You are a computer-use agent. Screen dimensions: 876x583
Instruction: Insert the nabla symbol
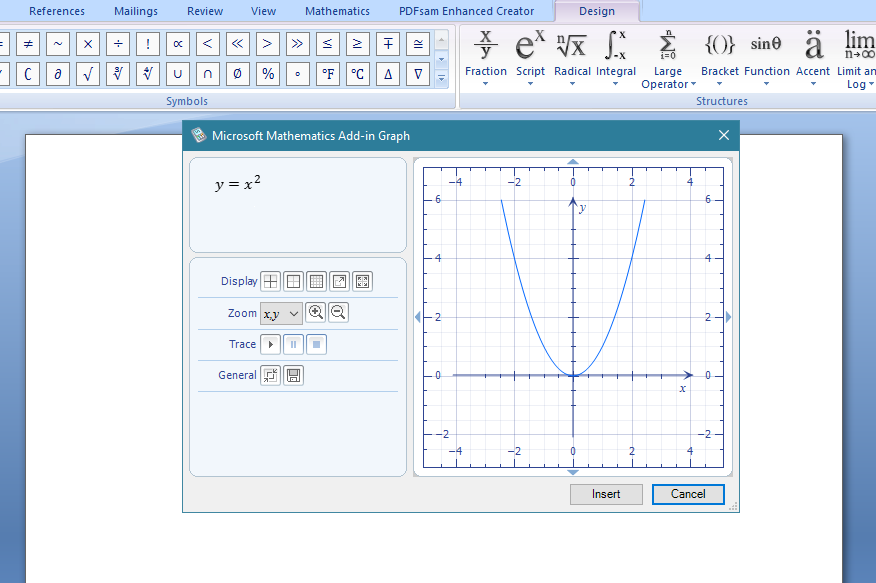[418, 74]
